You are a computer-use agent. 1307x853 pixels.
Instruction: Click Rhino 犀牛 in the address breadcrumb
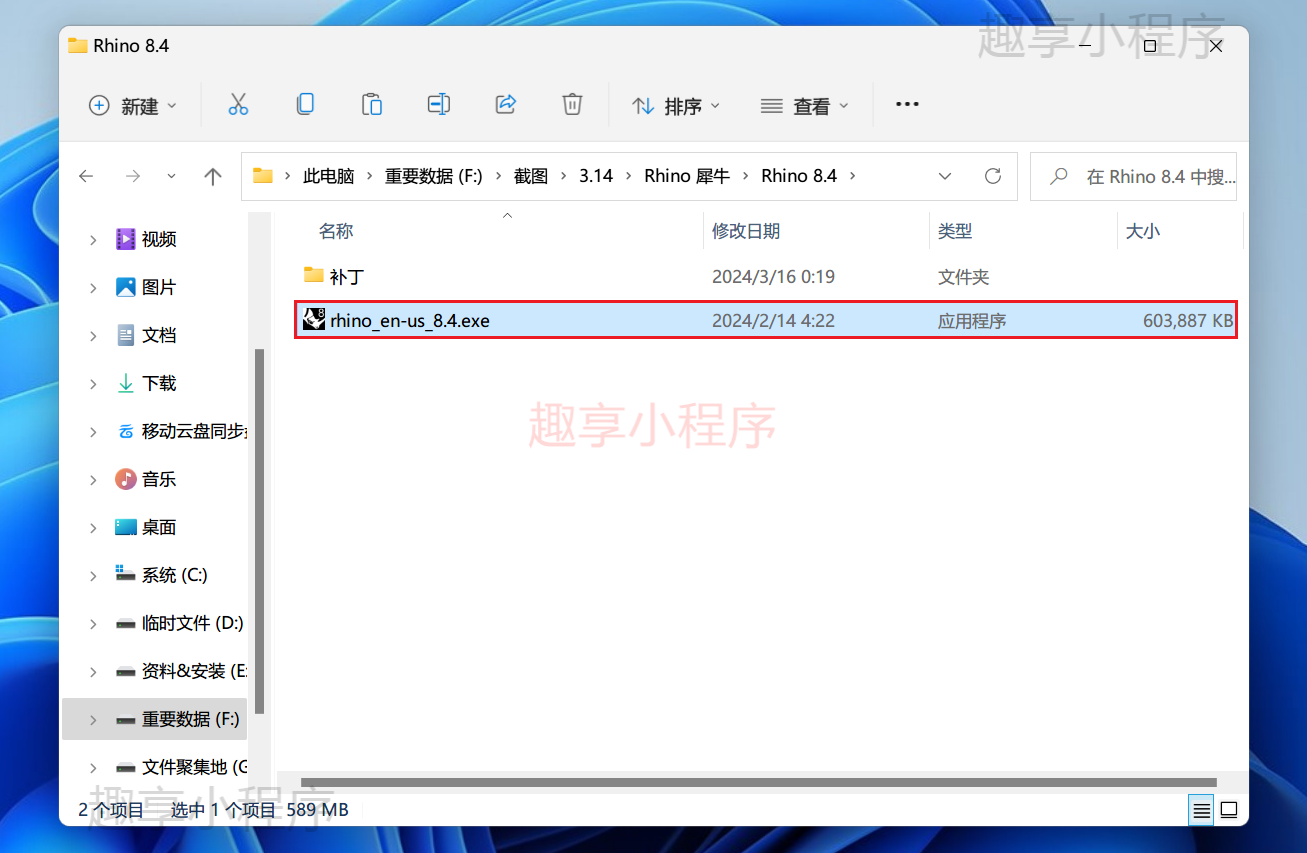click(687, 176)
